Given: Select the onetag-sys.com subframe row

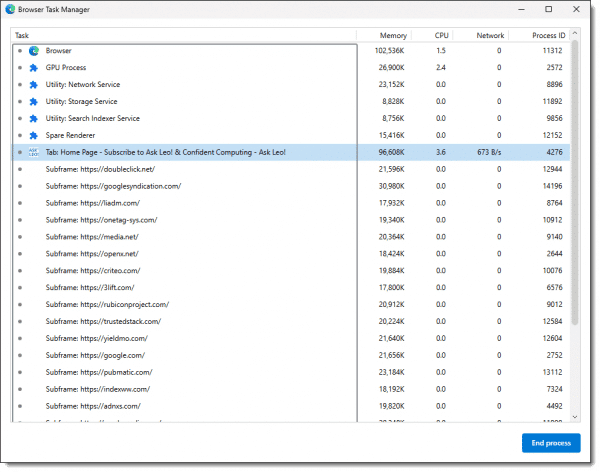Looking at the screenshot, I should point(291,220).
